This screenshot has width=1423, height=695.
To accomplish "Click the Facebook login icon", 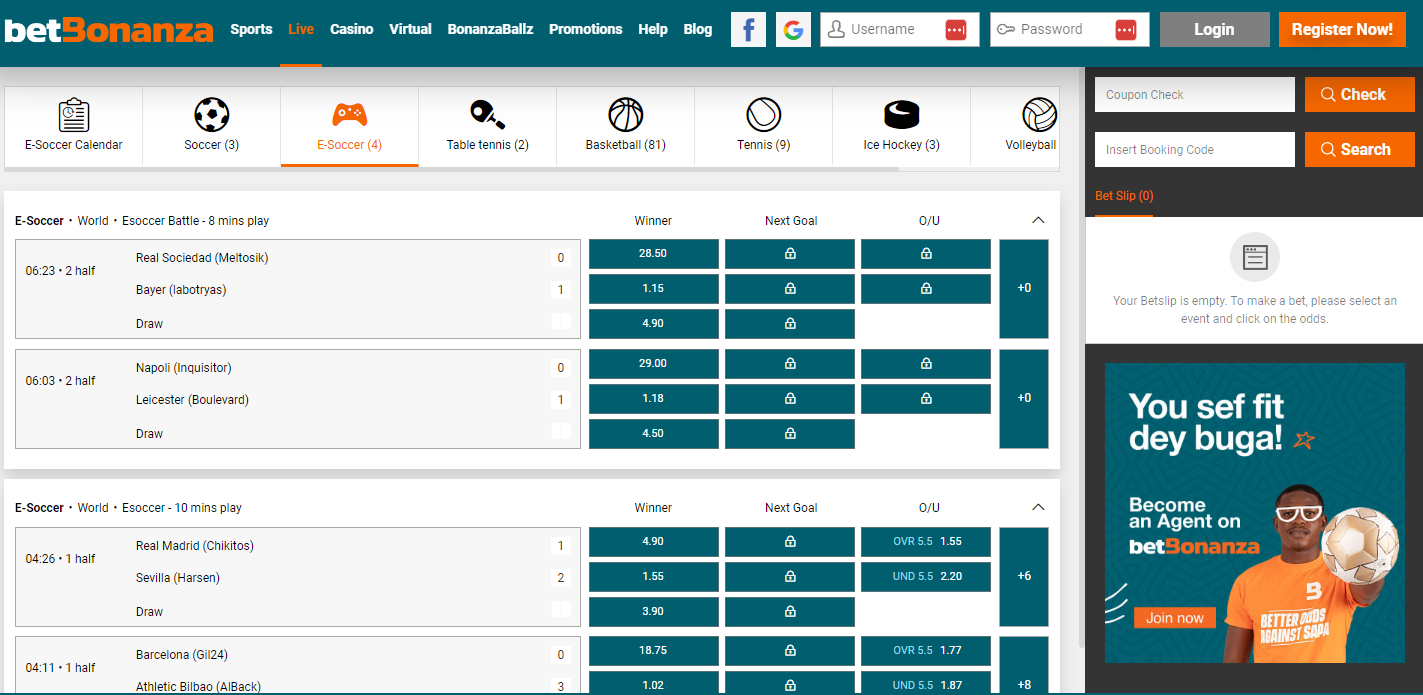I will pos(748,30).
